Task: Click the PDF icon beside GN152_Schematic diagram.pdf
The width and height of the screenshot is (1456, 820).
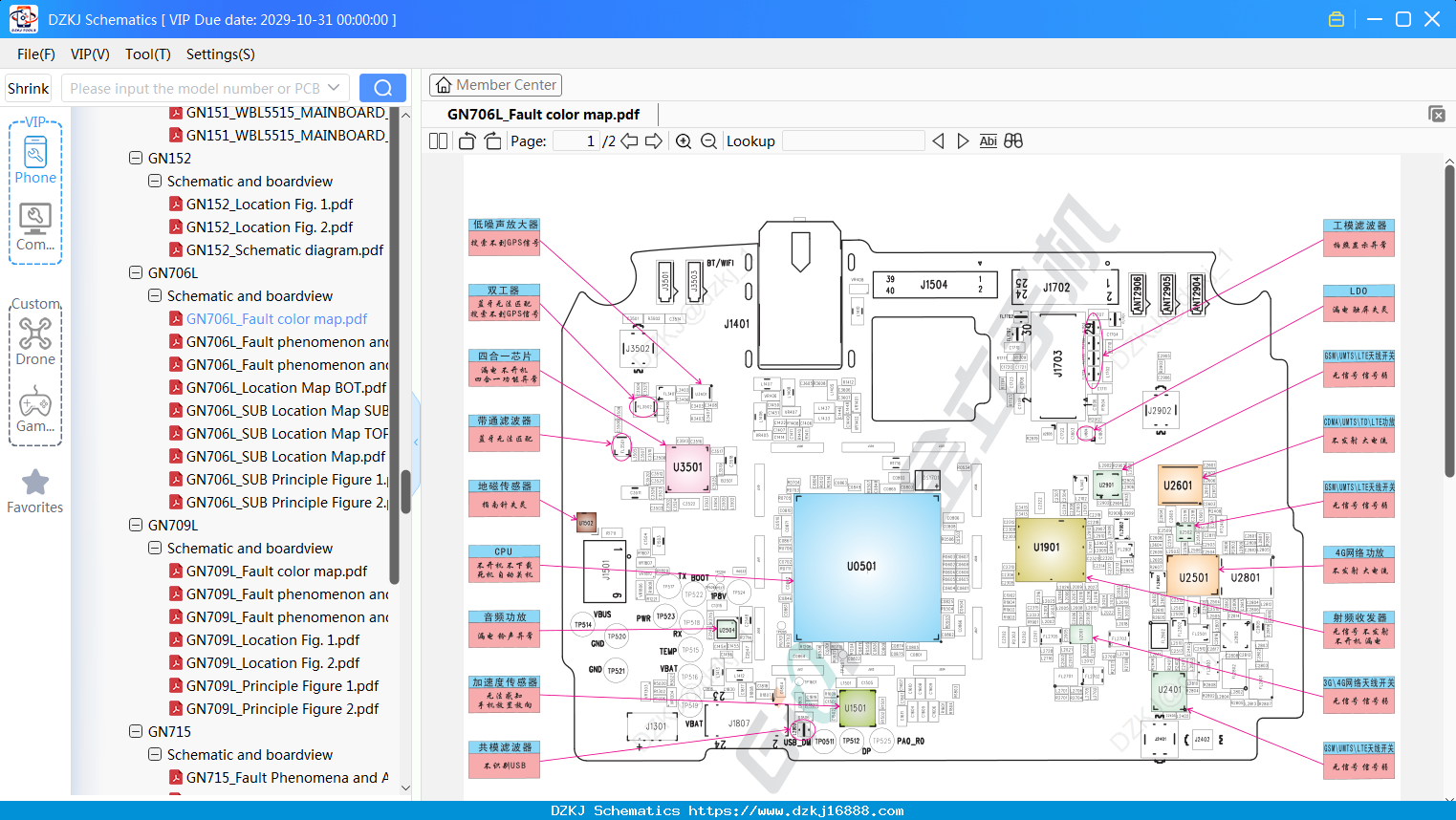Action: 176,250
